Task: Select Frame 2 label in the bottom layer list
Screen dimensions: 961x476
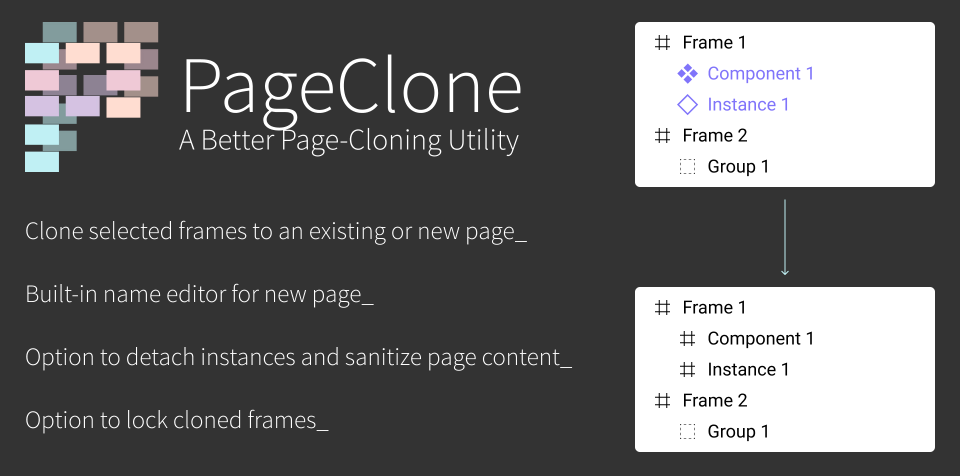Action: pyautogui.click(x=715, y=400)
